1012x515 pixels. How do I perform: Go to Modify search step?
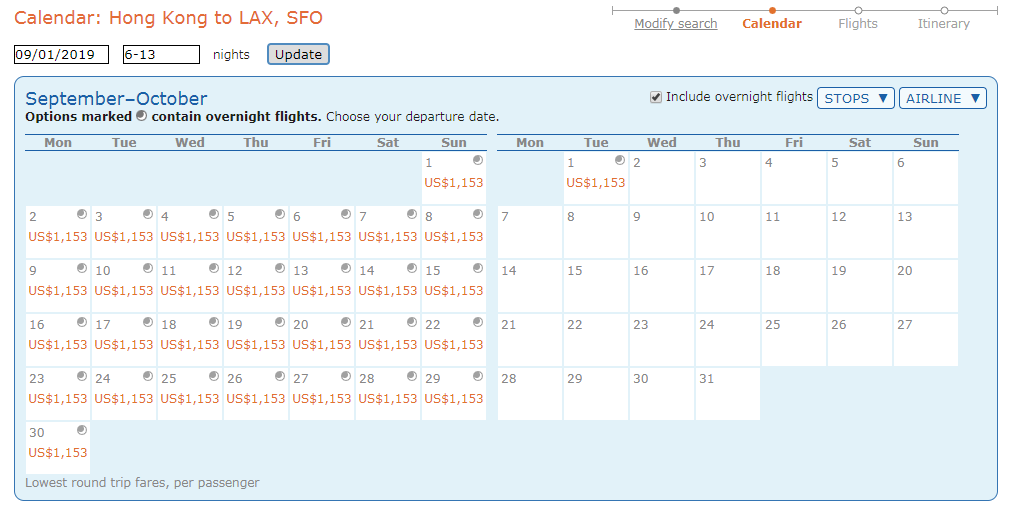click(x=676, y=24)
